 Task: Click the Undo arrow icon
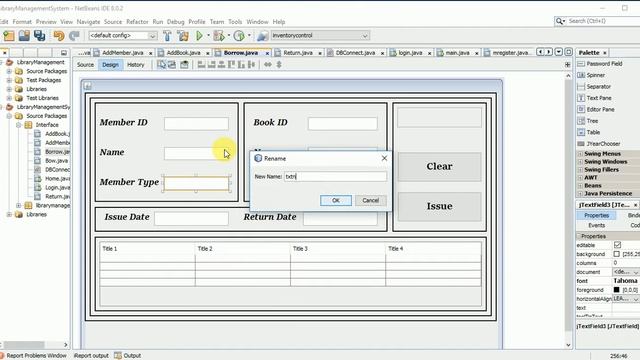[x=59, y=36]
